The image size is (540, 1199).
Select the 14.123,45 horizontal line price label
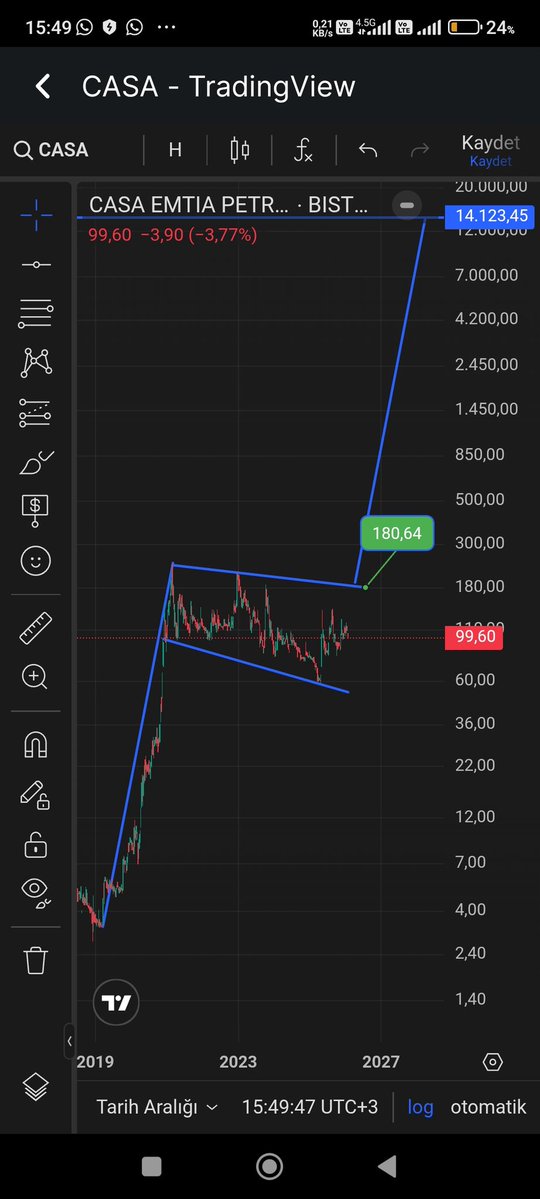coord(491,216)
